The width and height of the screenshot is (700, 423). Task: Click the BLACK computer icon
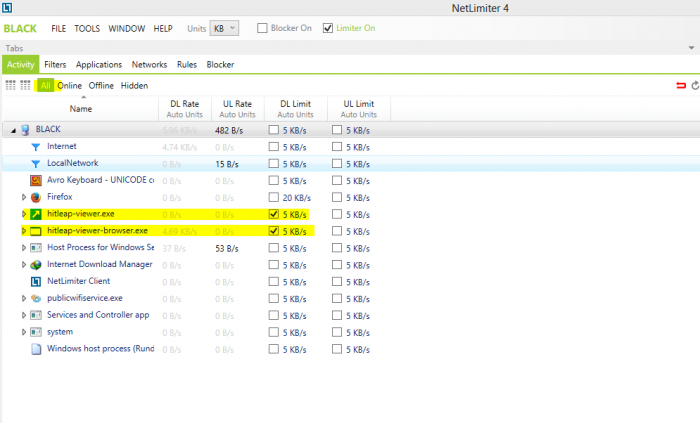tap(25, 130)
